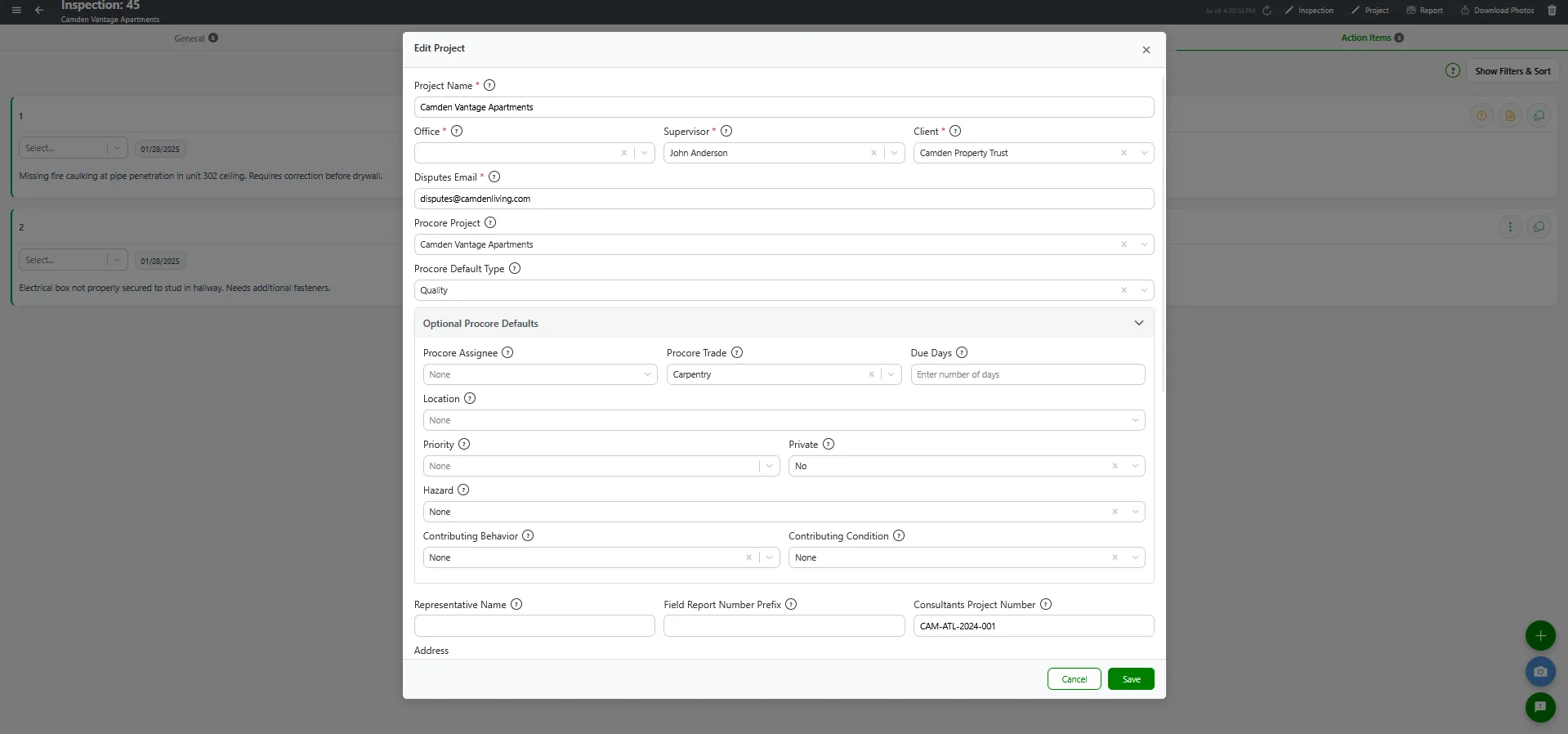The width and height of the screenshot is (1568, 734).
Task: Click help icon next to Supervisor
Action: tap(726, 131)
